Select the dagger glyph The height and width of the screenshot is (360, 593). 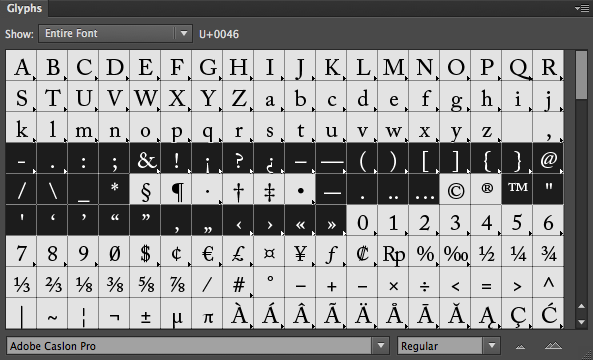click(x=238, y=189)
